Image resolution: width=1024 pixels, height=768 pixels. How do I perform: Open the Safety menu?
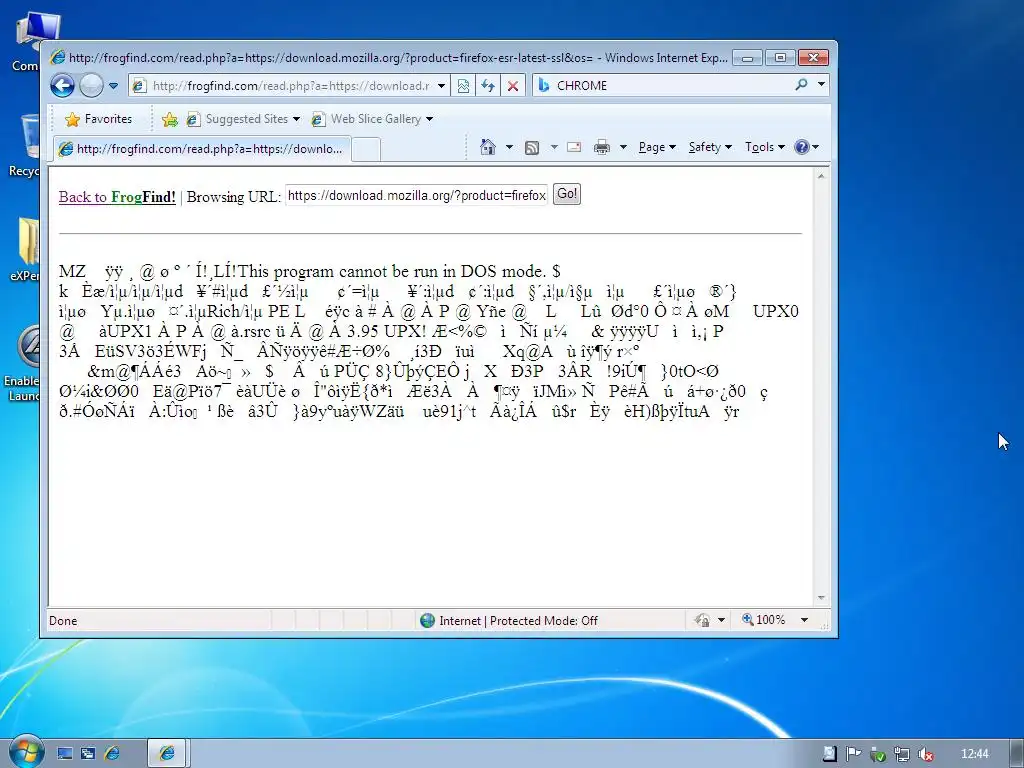pos(710,147)
